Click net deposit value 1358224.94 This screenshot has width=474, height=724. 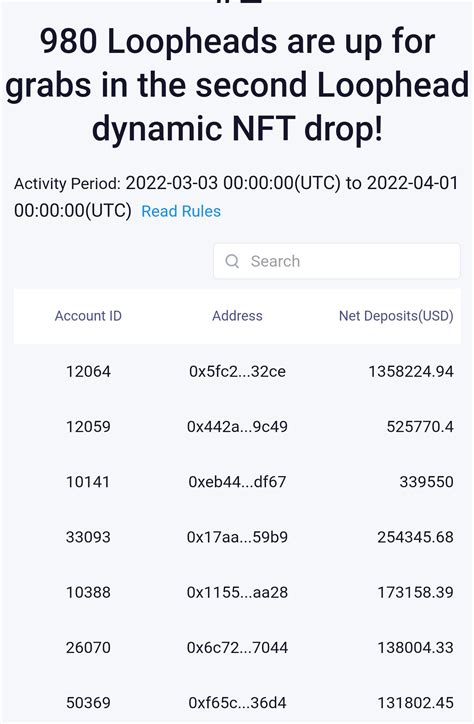coord(411,371)
